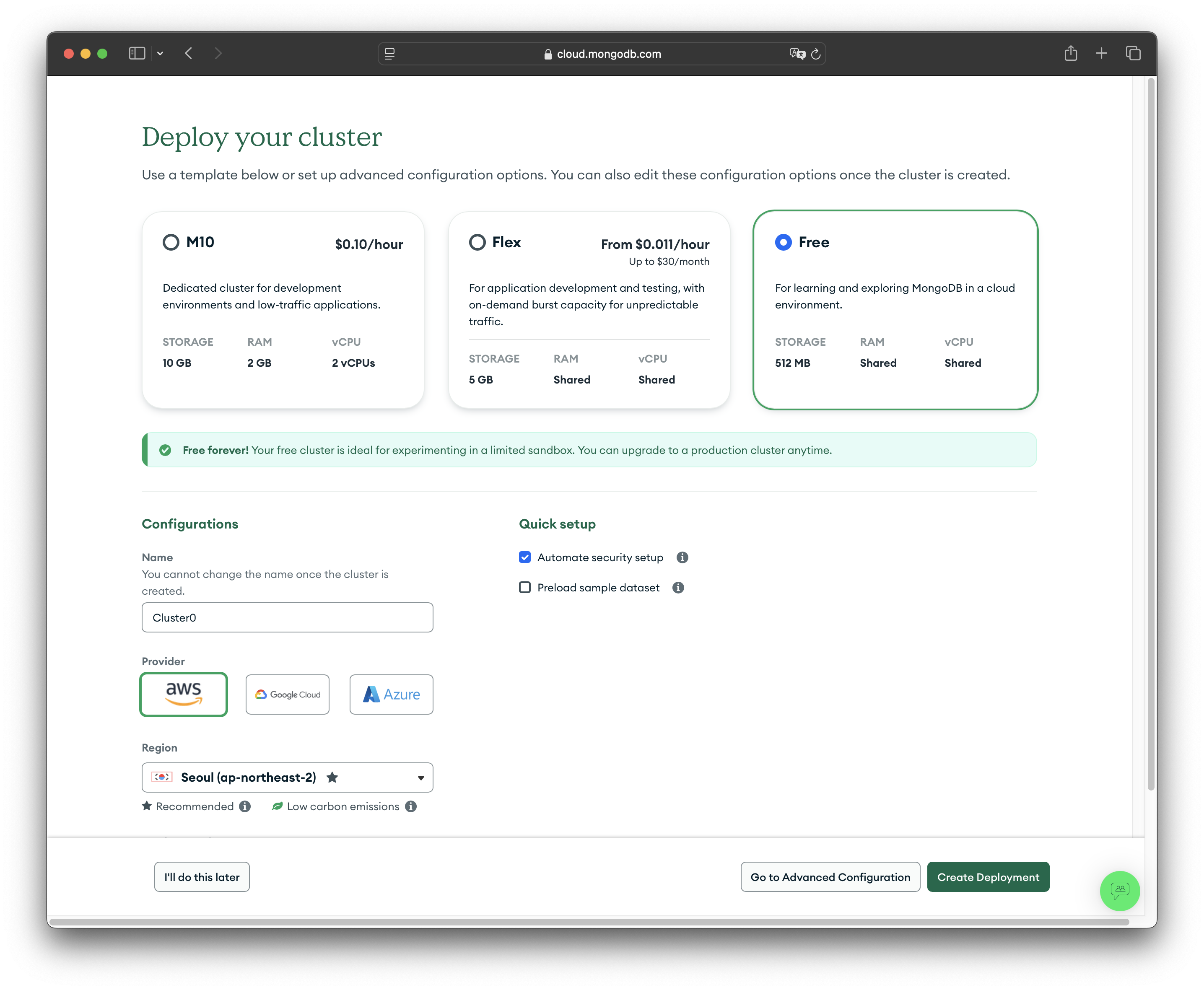Click the Safari translate icon in address bar
Viewport: 1204px width, 990px height.
point(797,54)
